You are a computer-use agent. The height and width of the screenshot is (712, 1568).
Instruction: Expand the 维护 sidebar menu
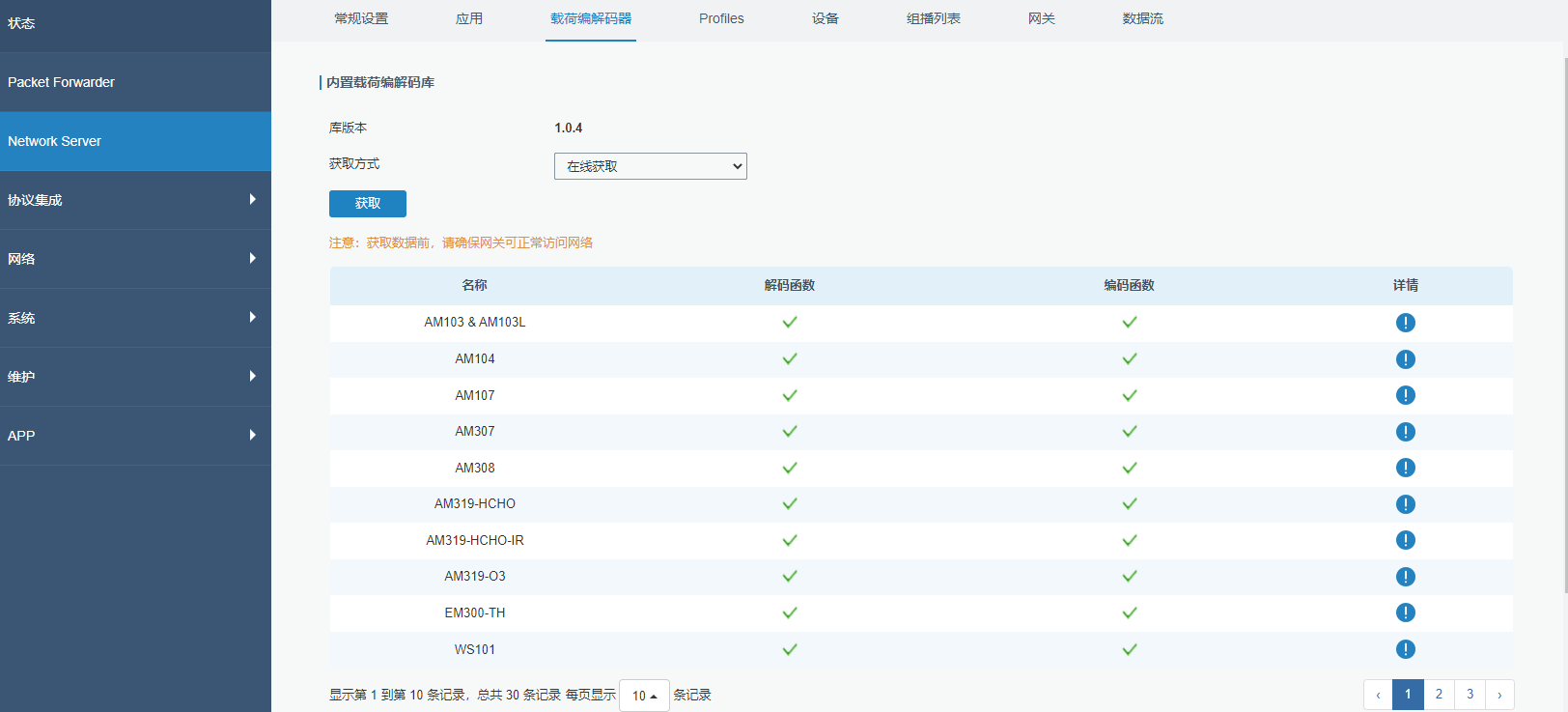pos(135,377)
